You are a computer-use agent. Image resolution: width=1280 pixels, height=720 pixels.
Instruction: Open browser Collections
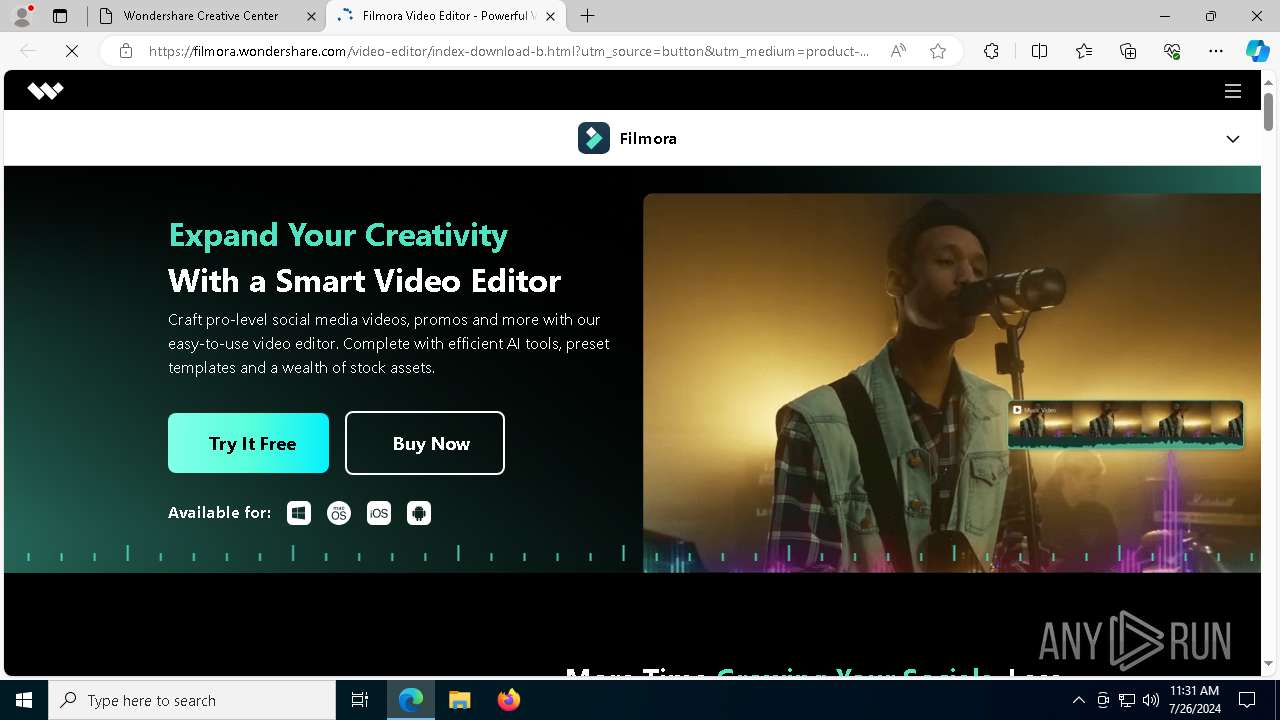click(x=1128, y=51)
